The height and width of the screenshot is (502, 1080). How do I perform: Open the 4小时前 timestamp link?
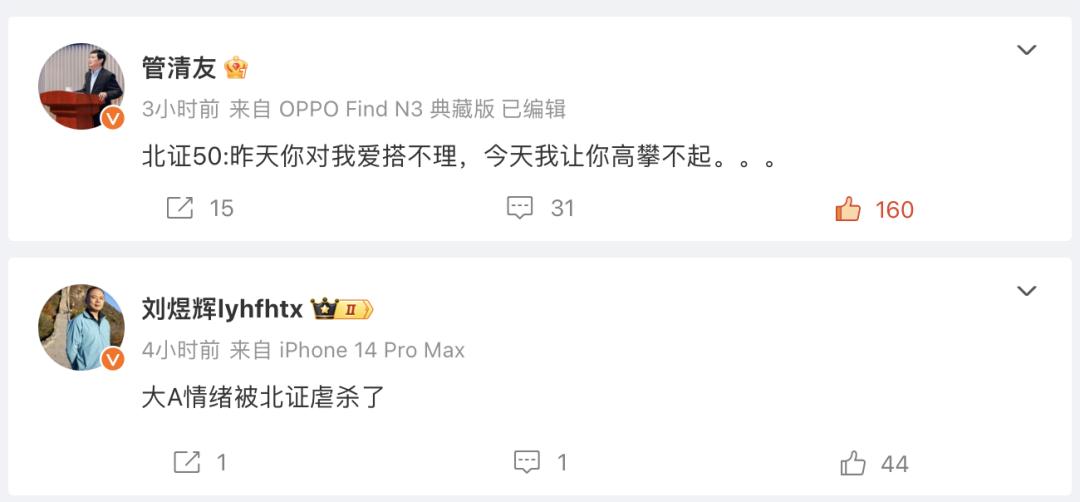(180, 351)
